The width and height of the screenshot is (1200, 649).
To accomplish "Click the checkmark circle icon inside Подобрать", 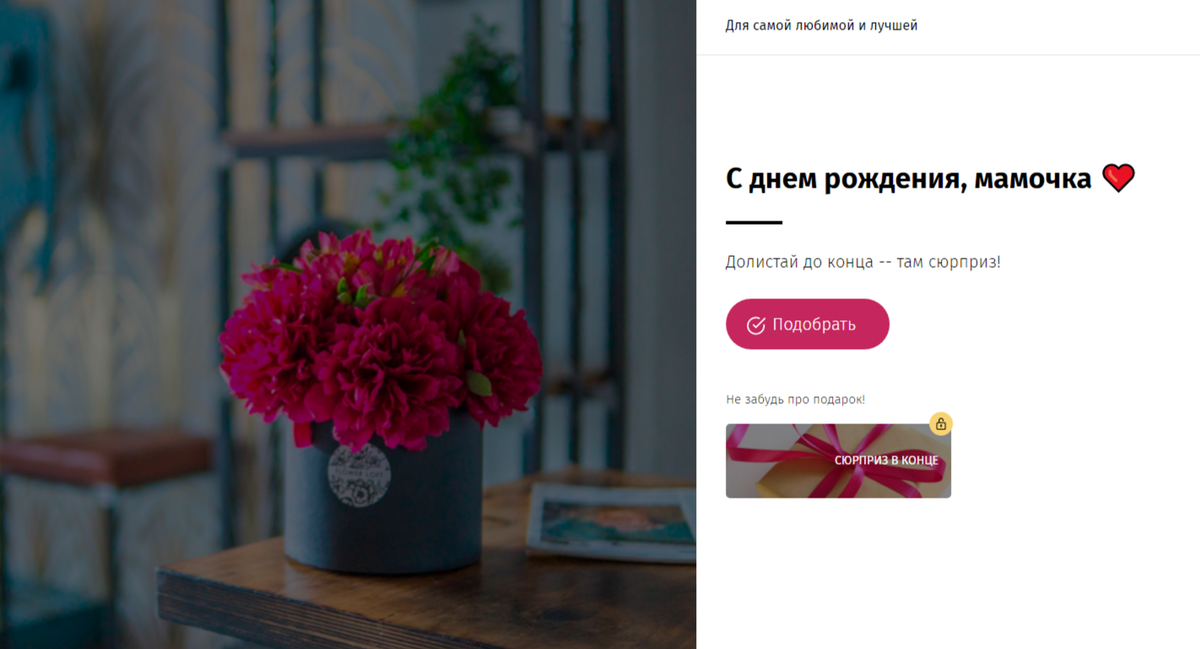I will click(x=756, y=325).
